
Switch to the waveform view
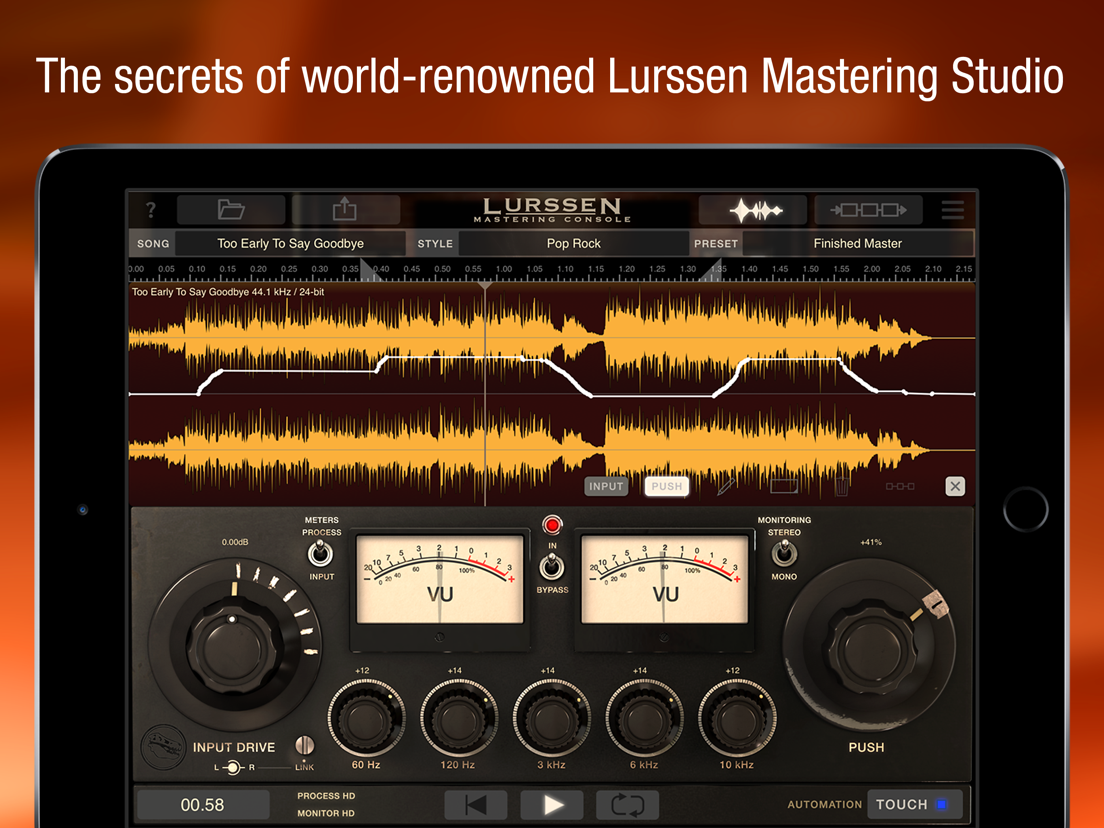(755, 210)
